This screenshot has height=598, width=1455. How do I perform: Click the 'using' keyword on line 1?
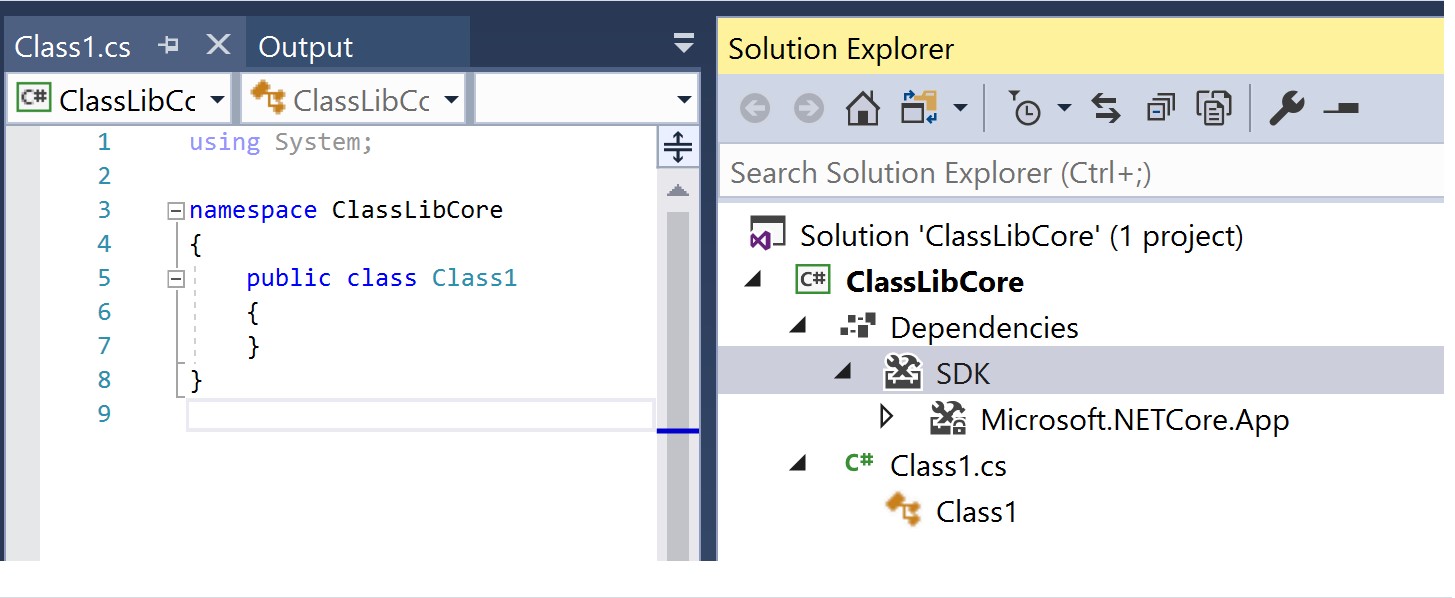pyautogui.click(x=225, y=143)
